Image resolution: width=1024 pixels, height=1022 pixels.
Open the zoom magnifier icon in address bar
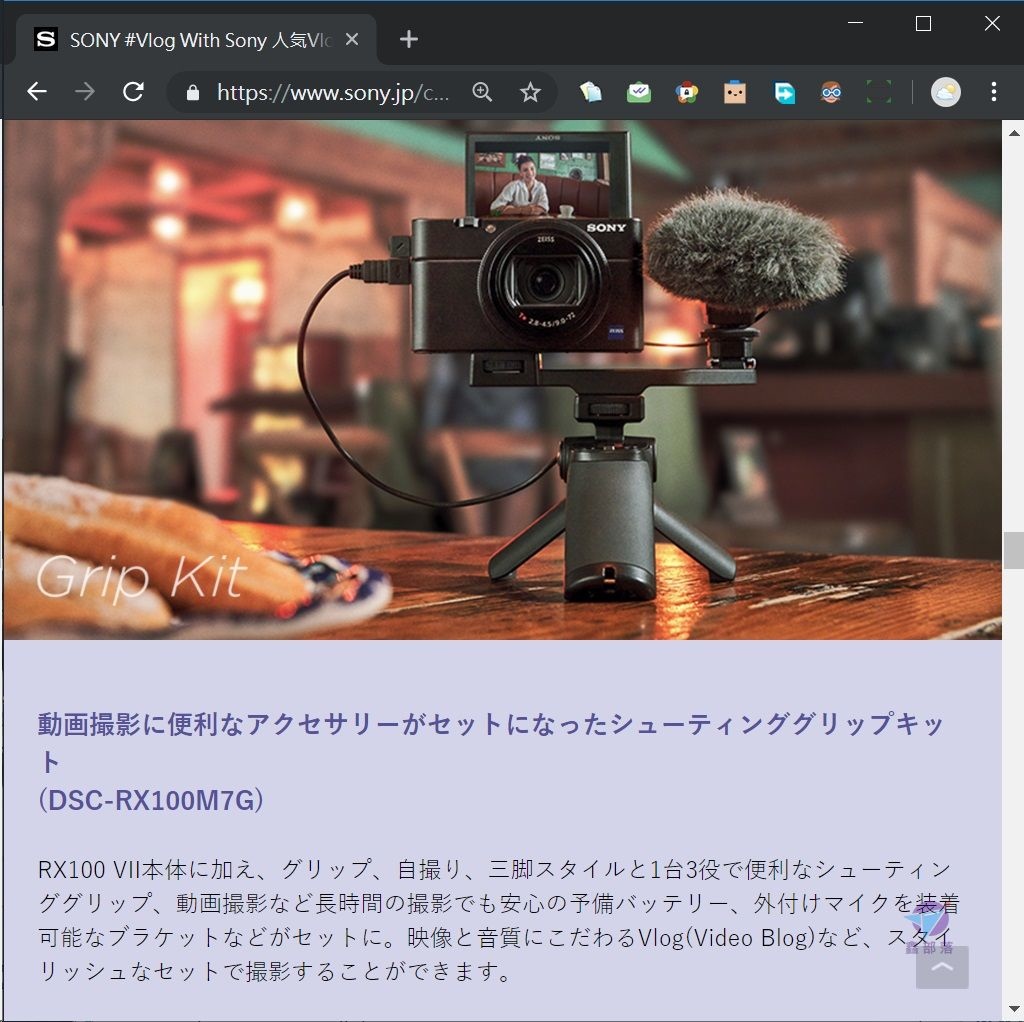(482, 92)
